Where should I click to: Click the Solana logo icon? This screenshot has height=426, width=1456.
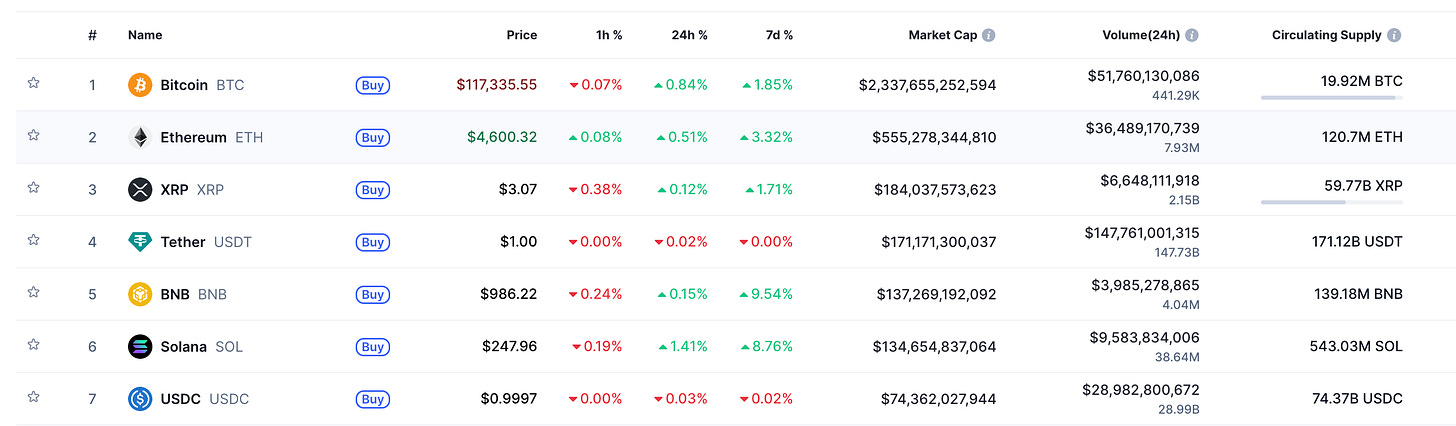tap(140, 346)
